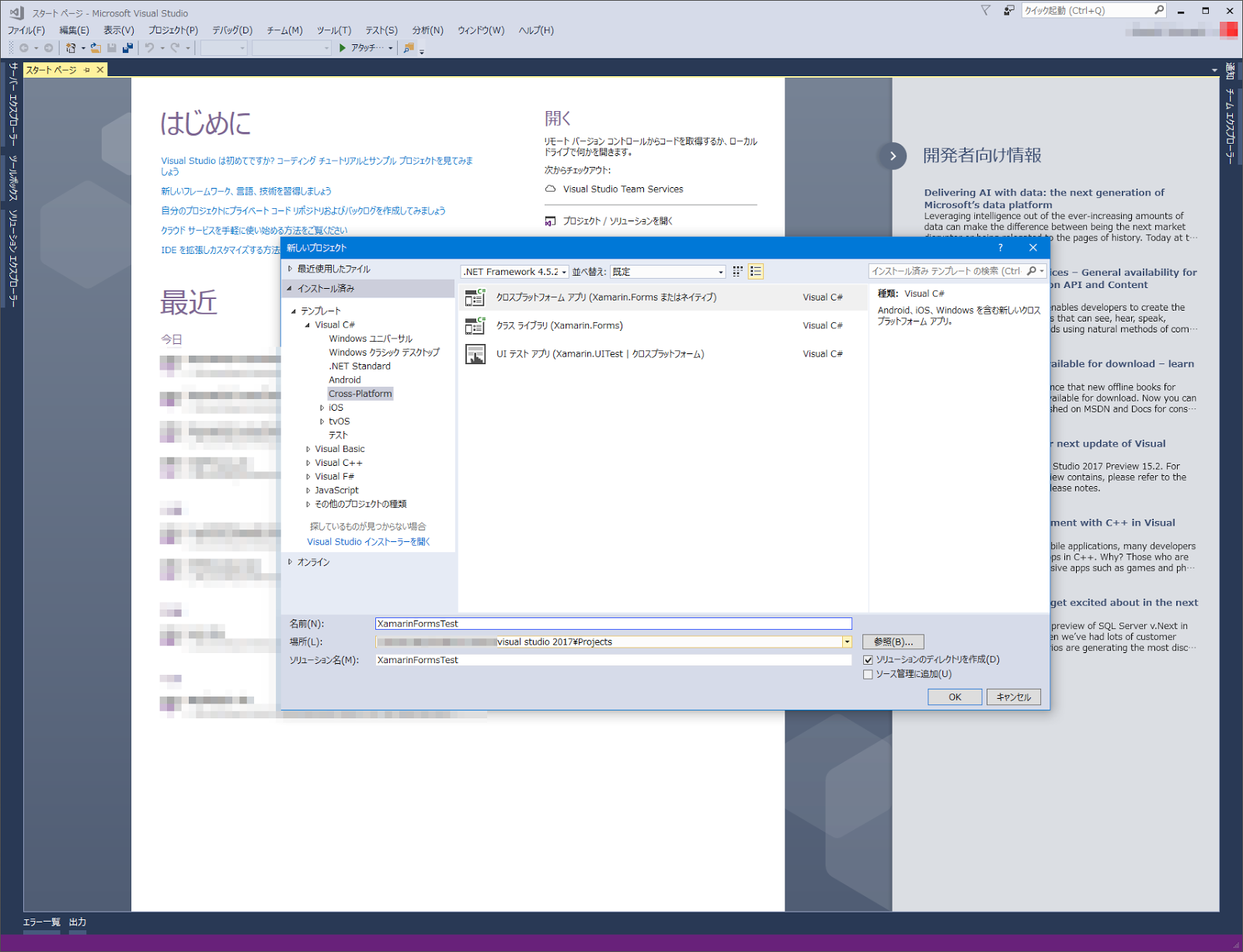Screen dimensions: 1243x952
Task: Click the Navigate Backward toolbar icon
Action: tap(24, 48)
